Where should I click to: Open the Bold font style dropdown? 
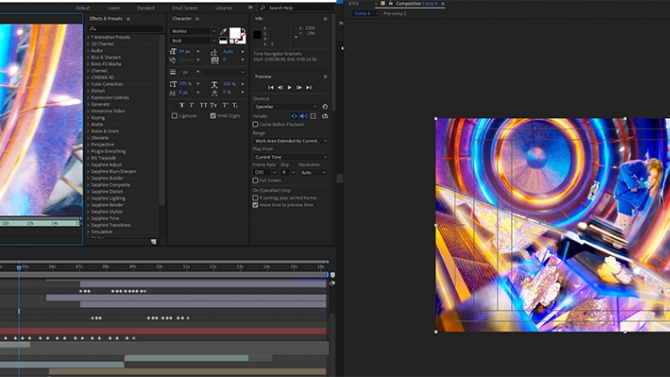click(194, 41)
